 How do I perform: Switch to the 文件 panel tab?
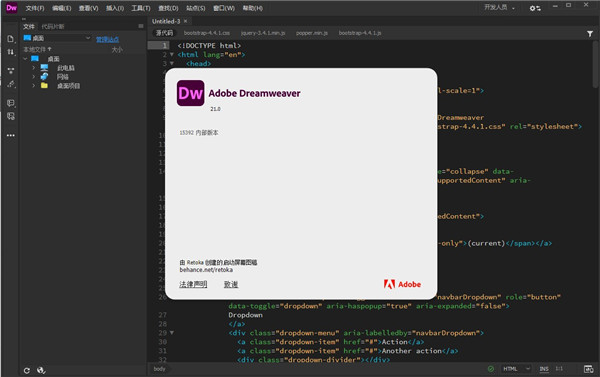[29, 26]
